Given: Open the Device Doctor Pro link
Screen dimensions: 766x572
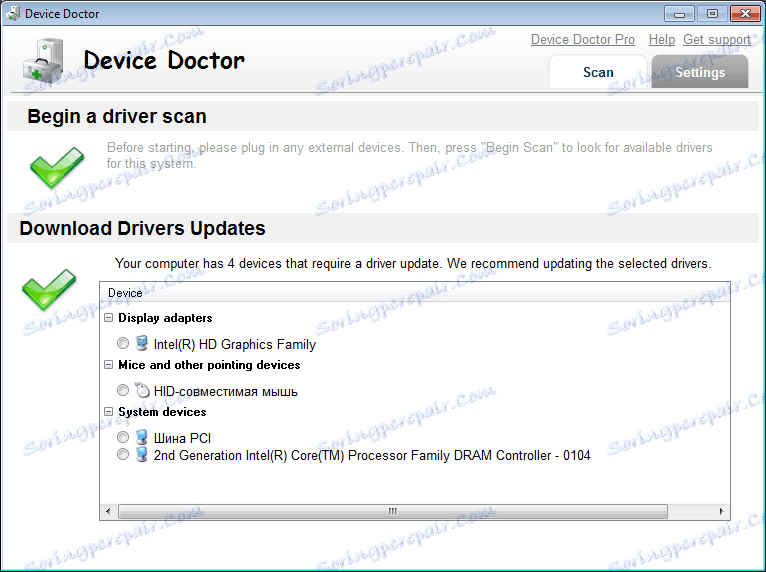Looking at the screenshot, I should [x=583, y=40].
